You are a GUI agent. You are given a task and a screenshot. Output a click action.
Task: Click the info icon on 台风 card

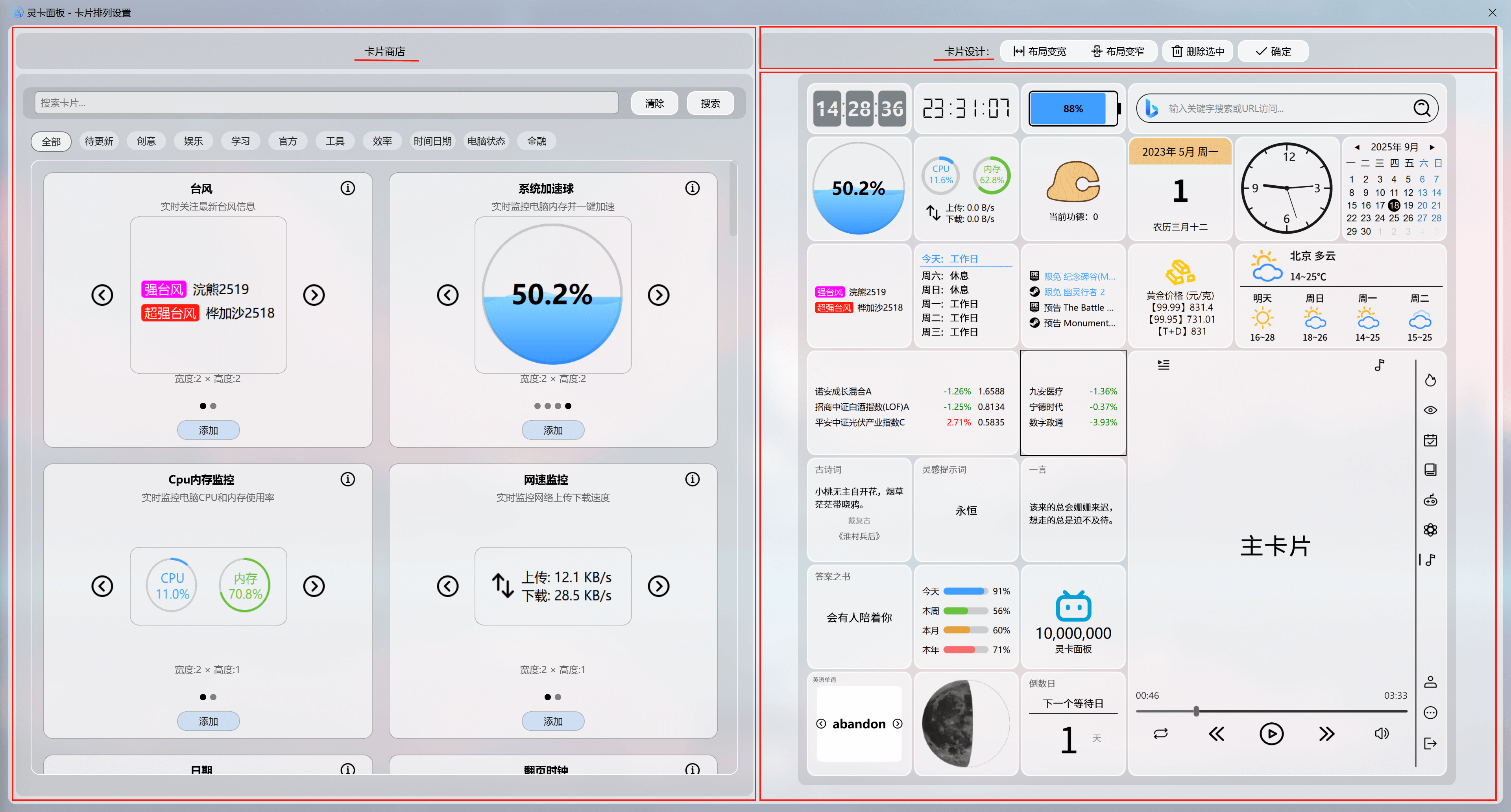point(347,188)
